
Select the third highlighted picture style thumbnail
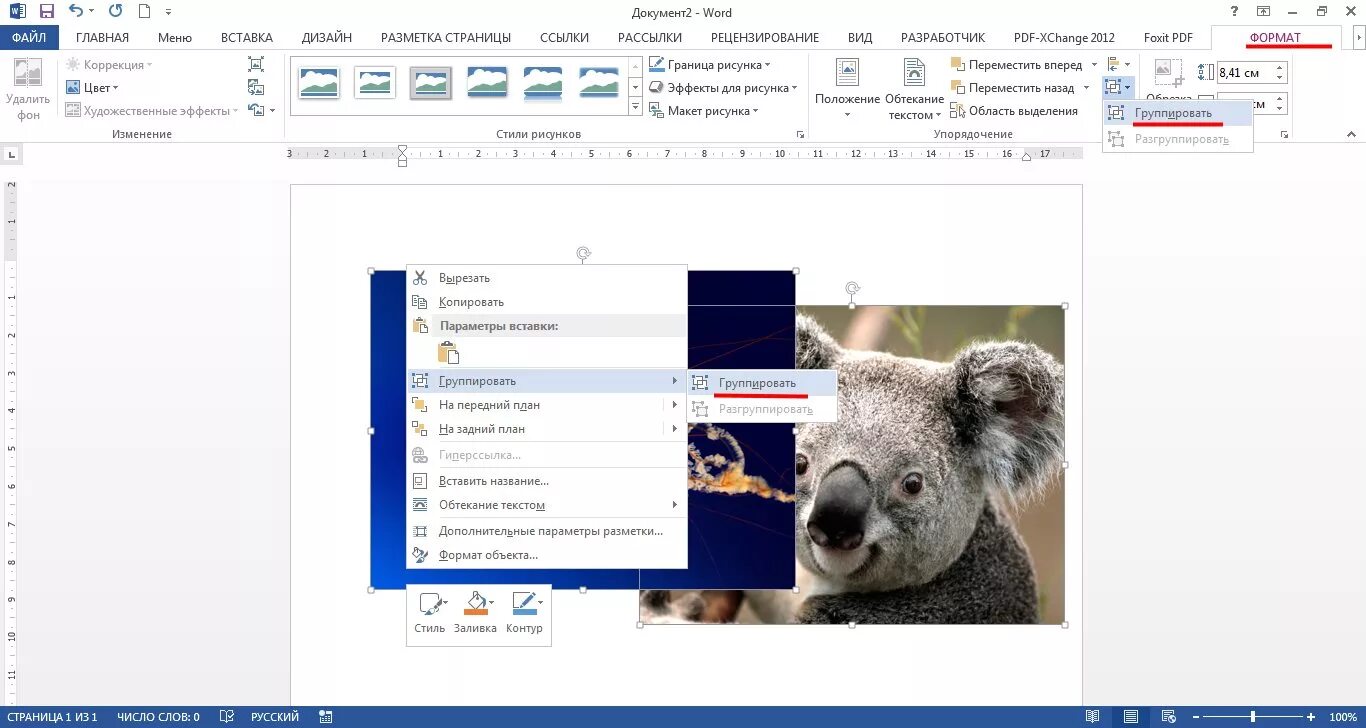431,82
